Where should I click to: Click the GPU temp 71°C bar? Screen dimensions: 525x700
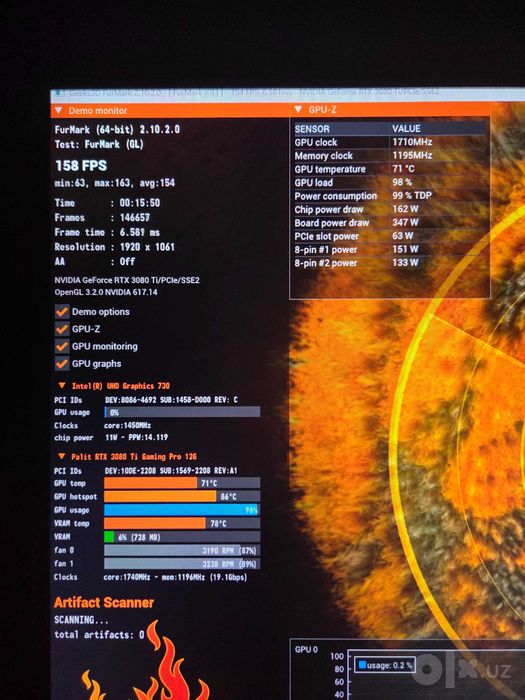click(x=182, y=483)
